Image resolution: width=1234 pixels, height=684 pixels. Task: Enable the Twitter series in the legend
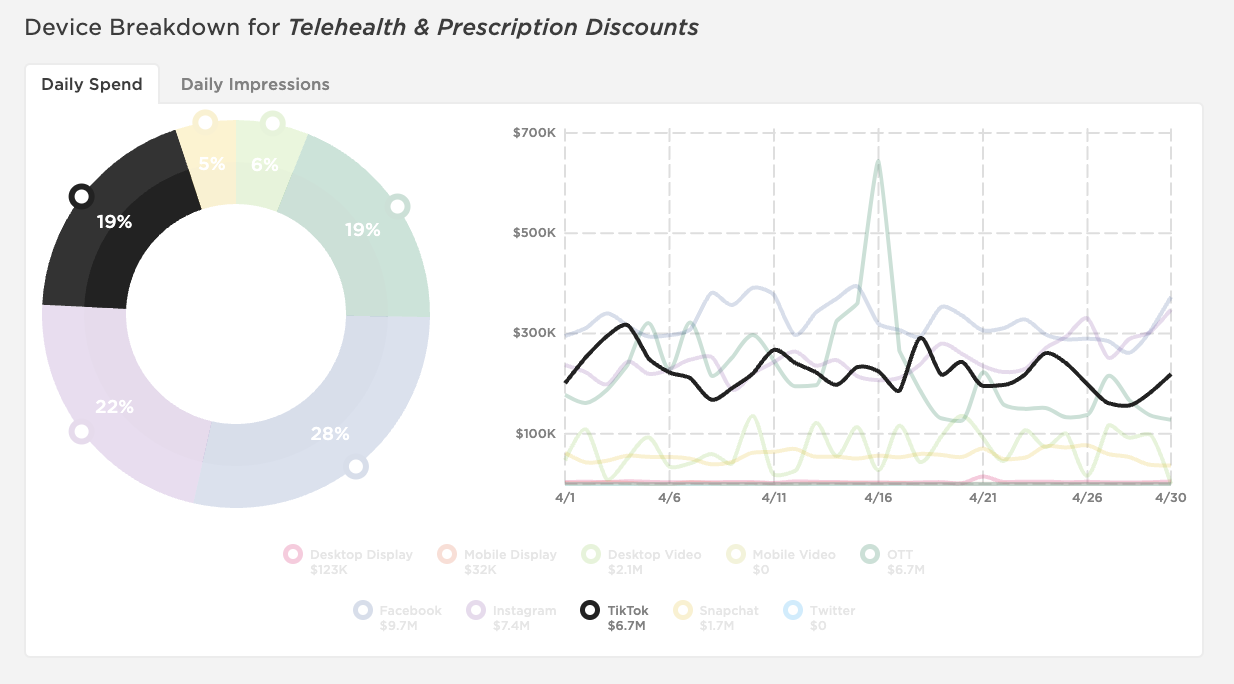click(x=793, y=611)
